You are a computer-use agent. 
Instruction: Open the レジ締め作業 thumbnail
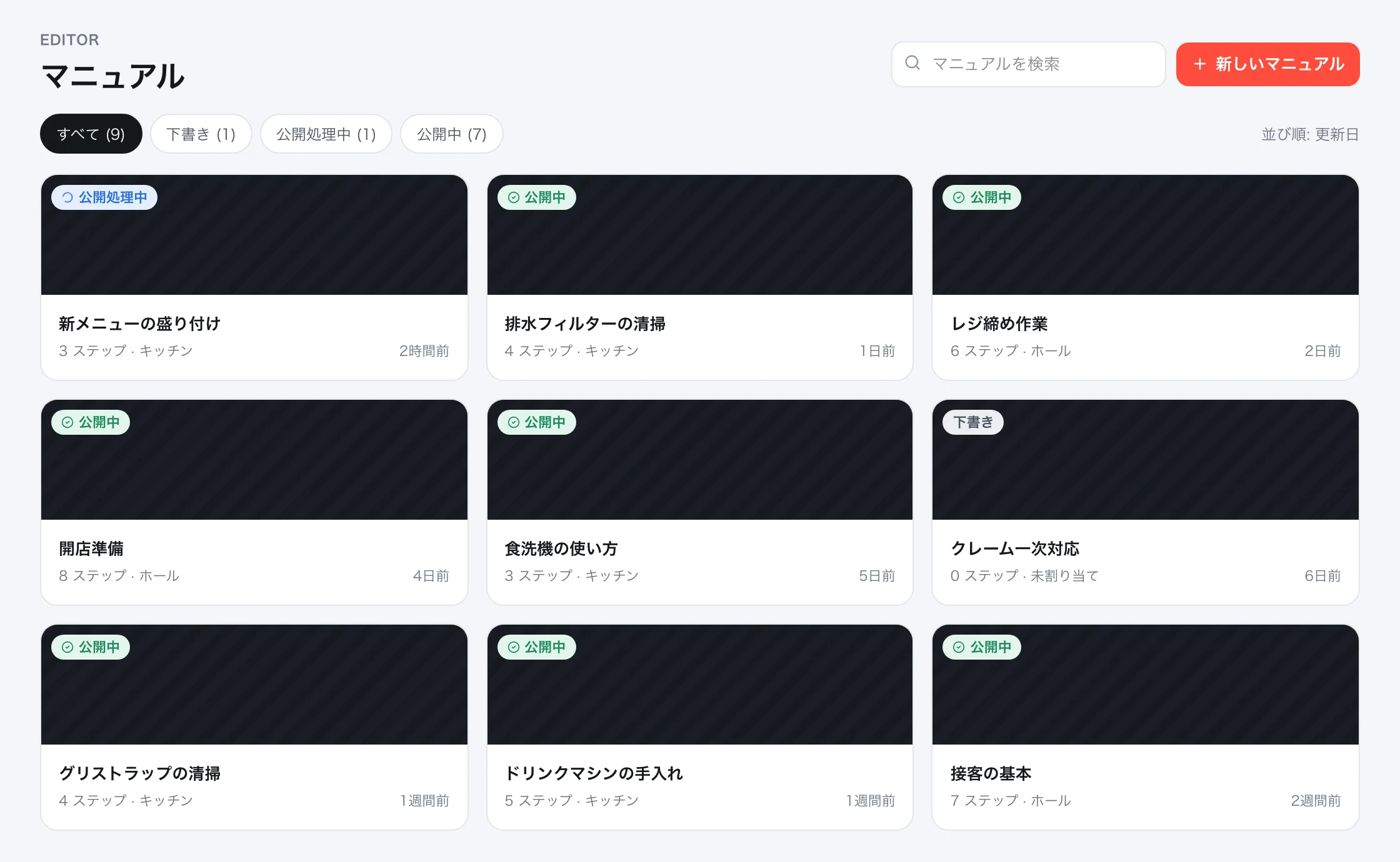pos(1146,235)
